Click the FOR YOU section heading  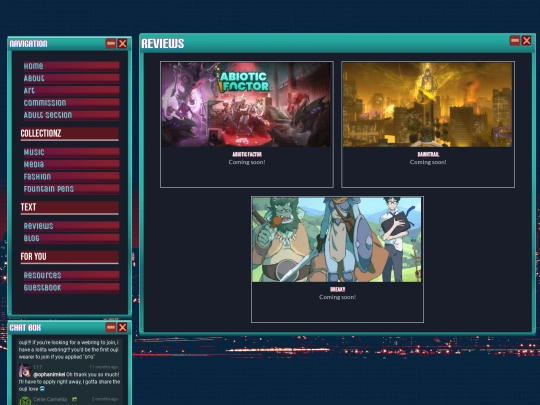[x=70, y=257]
